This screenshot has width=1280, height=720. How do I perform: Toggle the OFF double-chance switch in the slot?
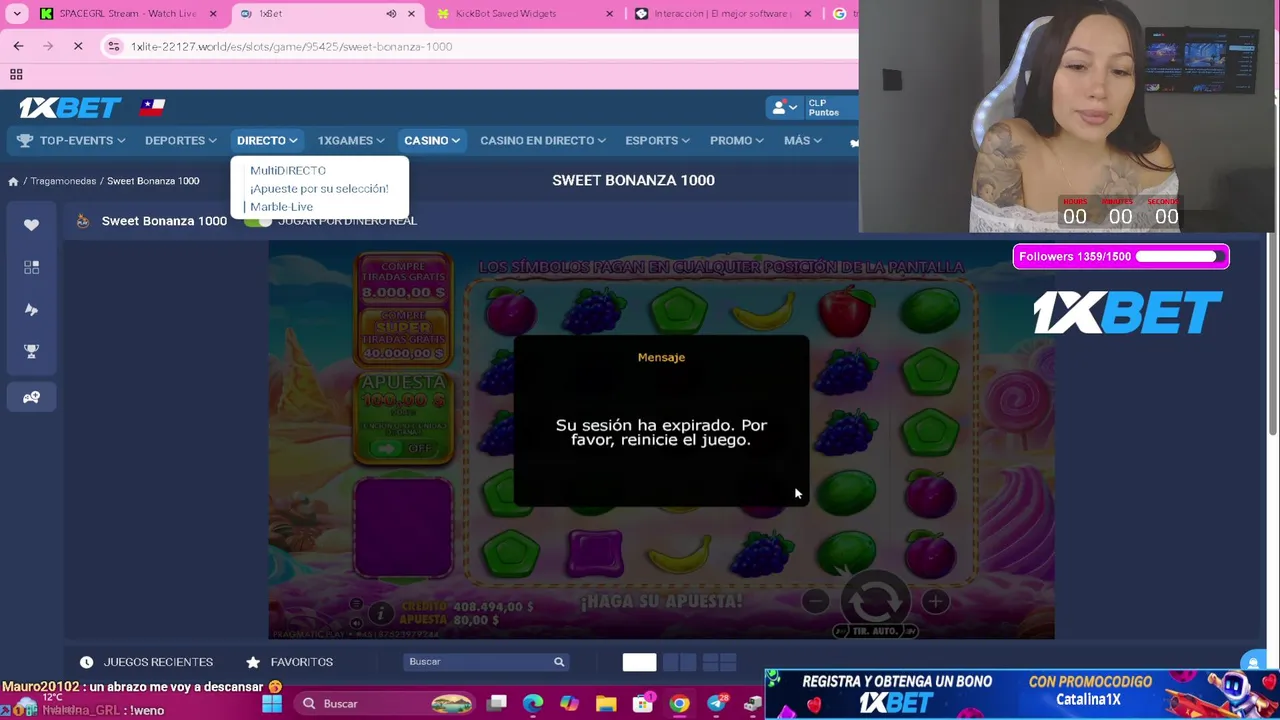[402, 449]
